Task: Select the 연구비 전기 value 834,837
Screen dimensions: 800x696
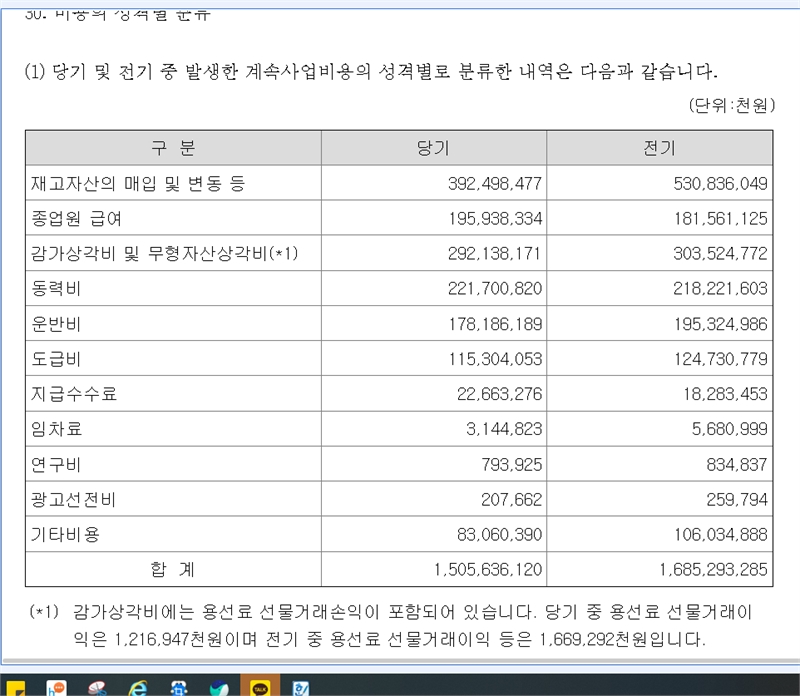Action: point(736,464)
